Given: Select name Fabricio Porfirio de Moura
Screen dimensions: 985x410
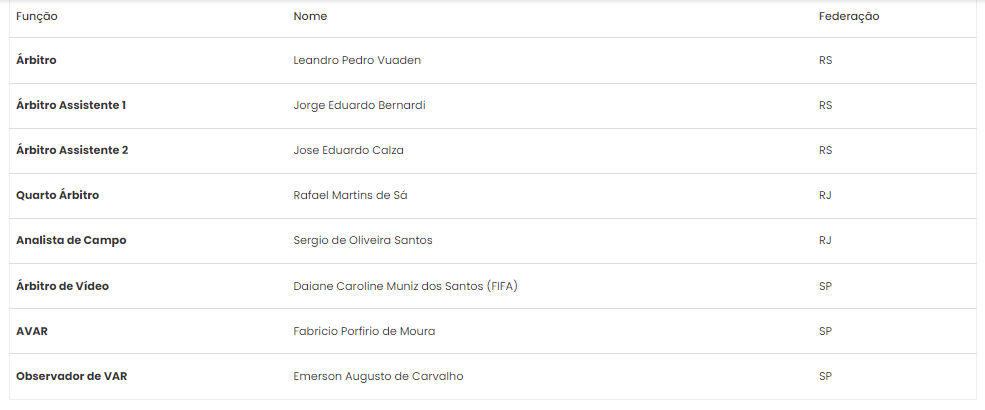Looking at the screenshot, I should tap(364, 331).
